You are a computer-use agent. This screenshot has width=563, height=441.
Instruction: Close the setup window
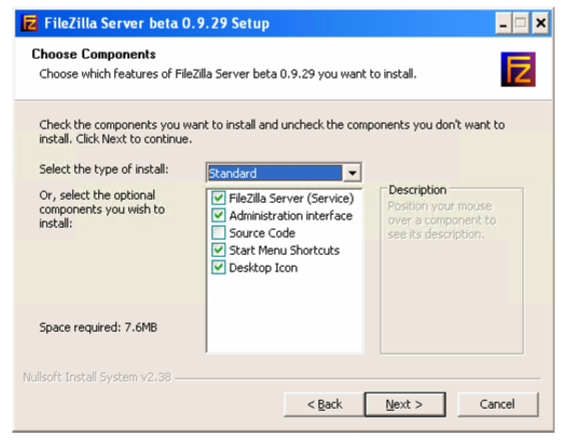pyautogui.click(x=541, y=23)
